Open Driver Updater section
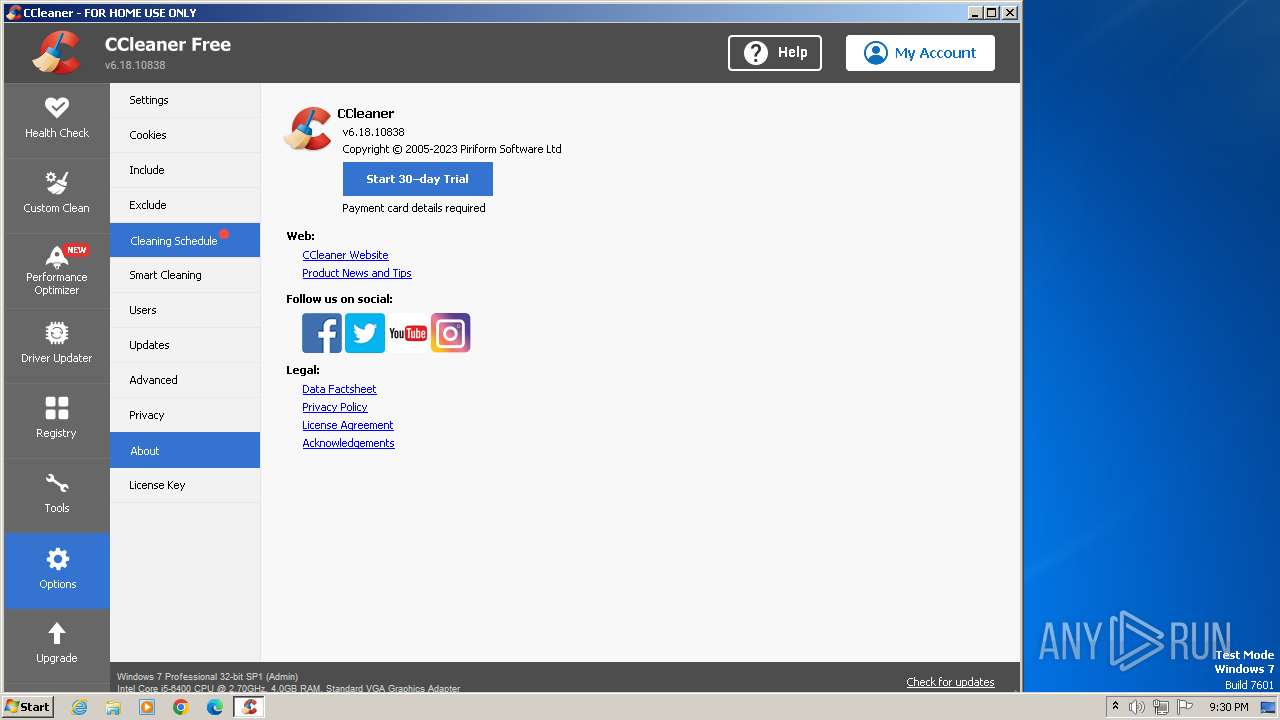Screen dimensions: 1280x720 point(57,345)
